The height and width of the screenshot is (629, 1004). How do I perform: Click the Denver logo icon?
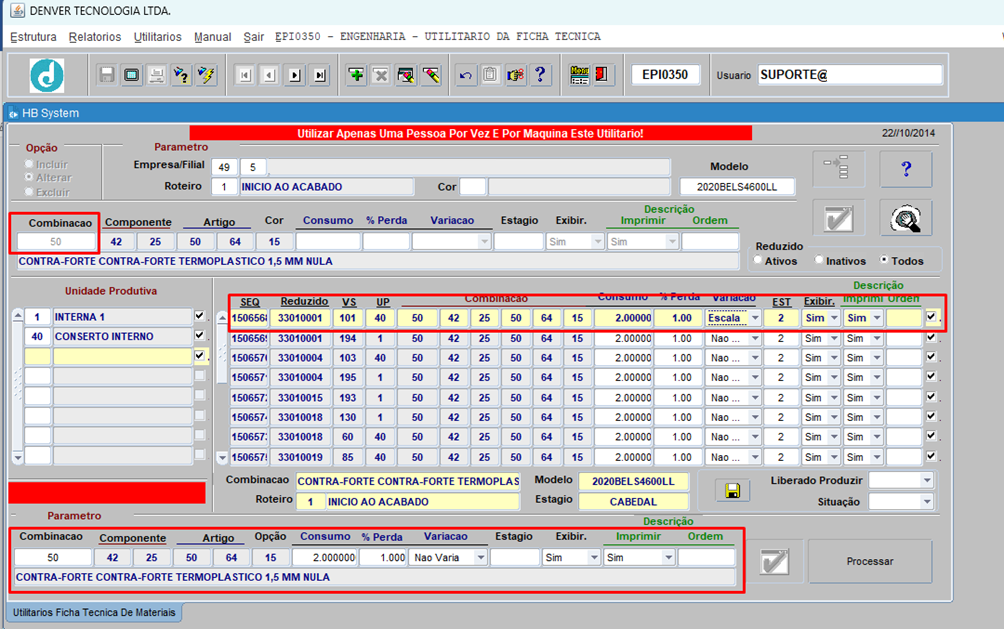coord(47,75)
